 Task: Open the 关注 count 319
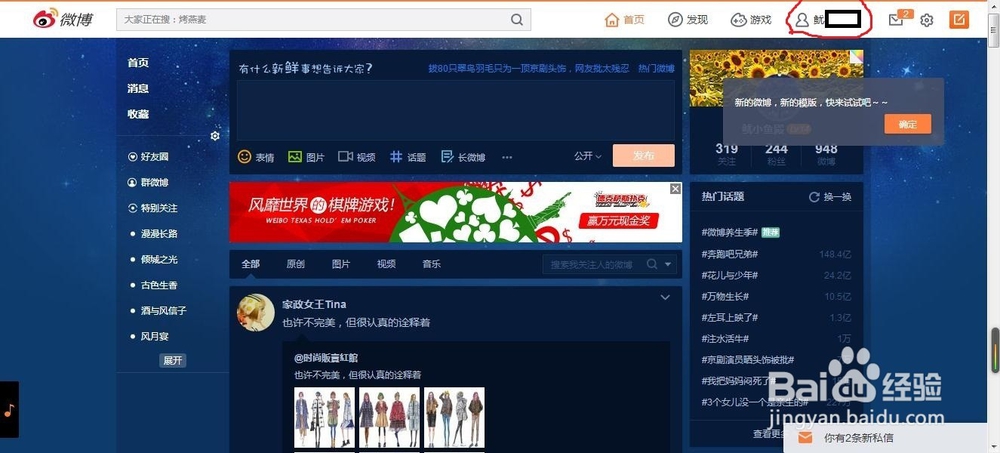[726, 154]
